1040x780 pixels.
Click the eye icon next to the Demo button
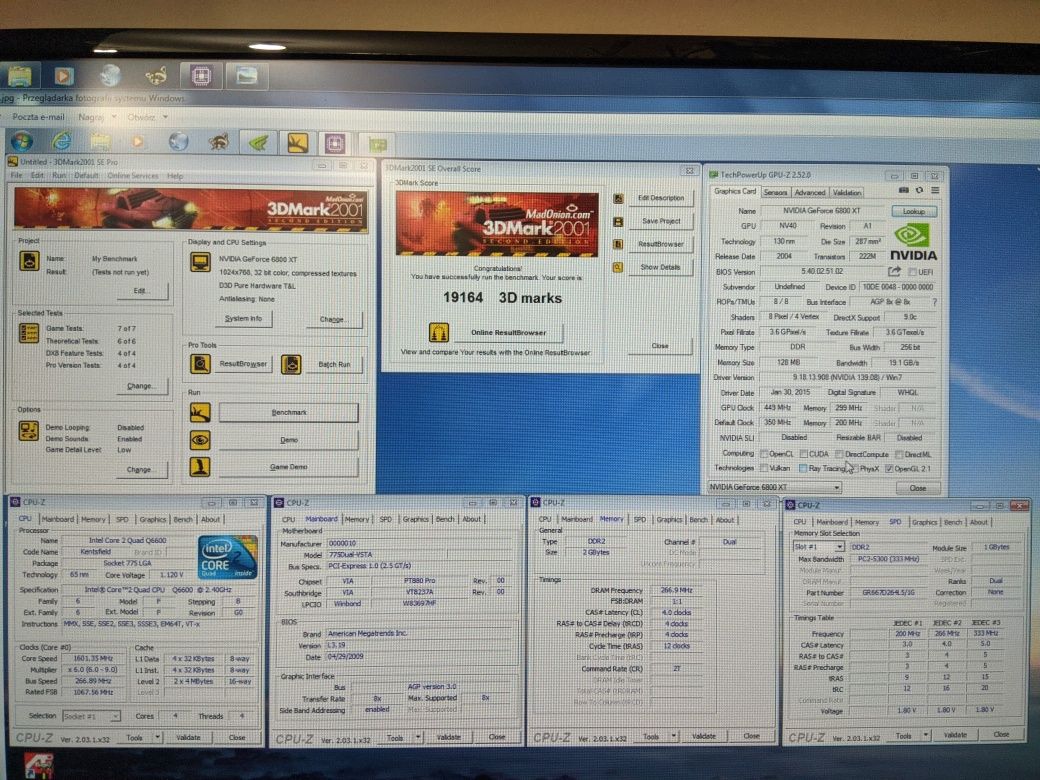200,440
